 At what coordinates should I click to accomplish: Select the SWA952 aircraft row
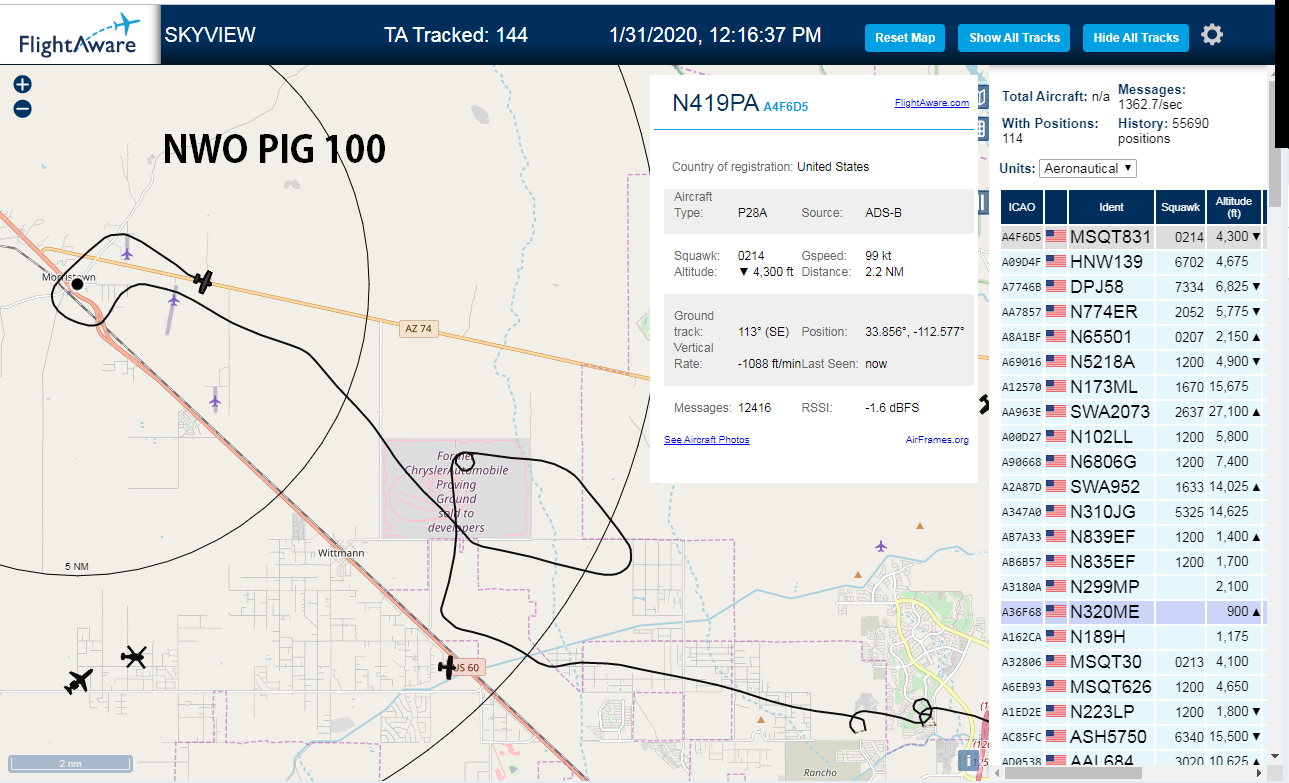tap(1134, 487)
